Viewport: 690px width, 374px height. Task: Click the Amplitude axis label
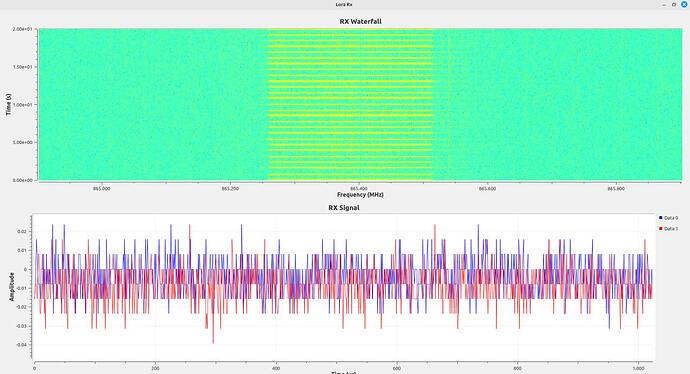(x=12, y=287)
